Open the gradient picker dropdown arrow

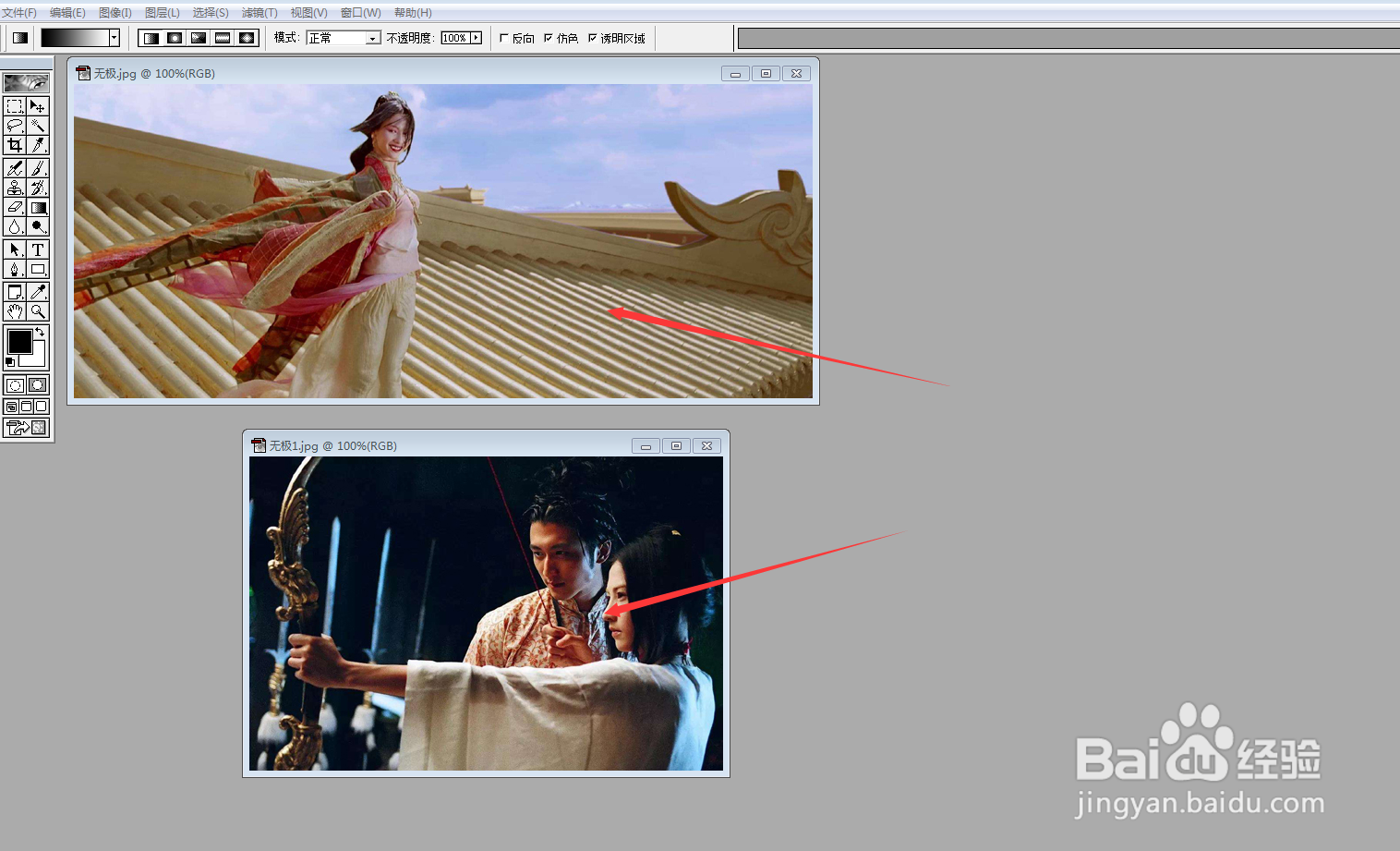[115, 38]
